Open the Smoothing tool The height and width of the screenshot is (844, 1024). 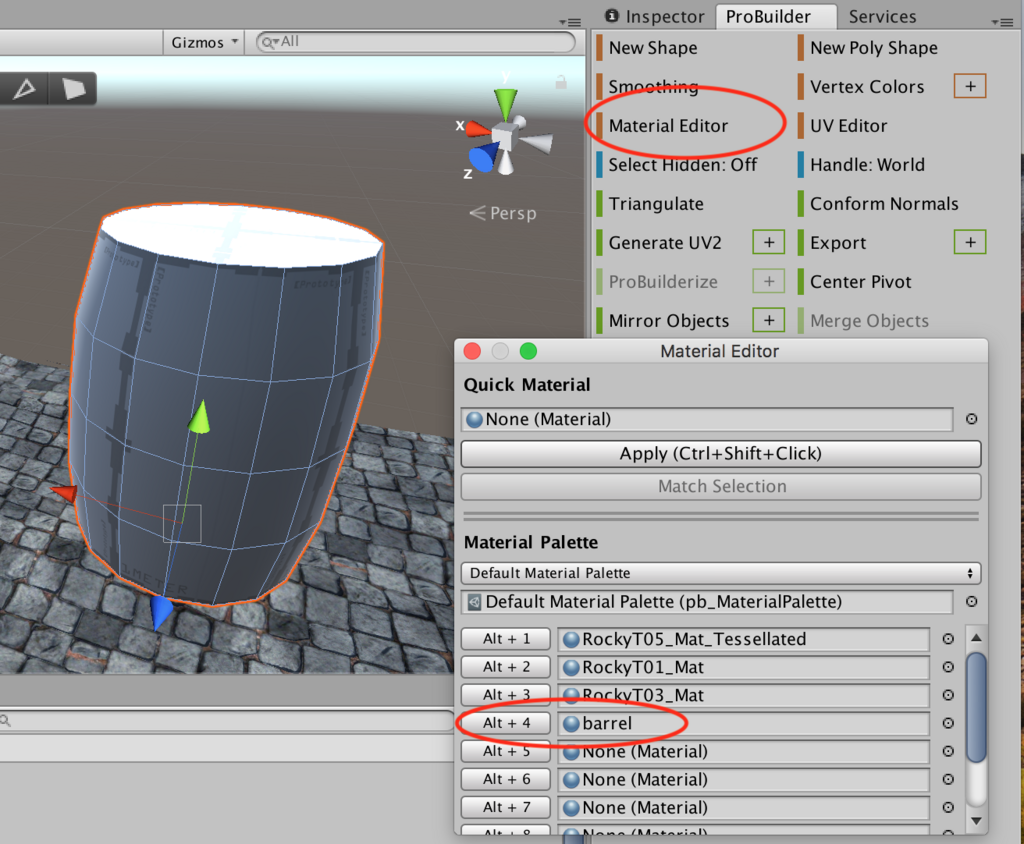click(x=652, y=86)
